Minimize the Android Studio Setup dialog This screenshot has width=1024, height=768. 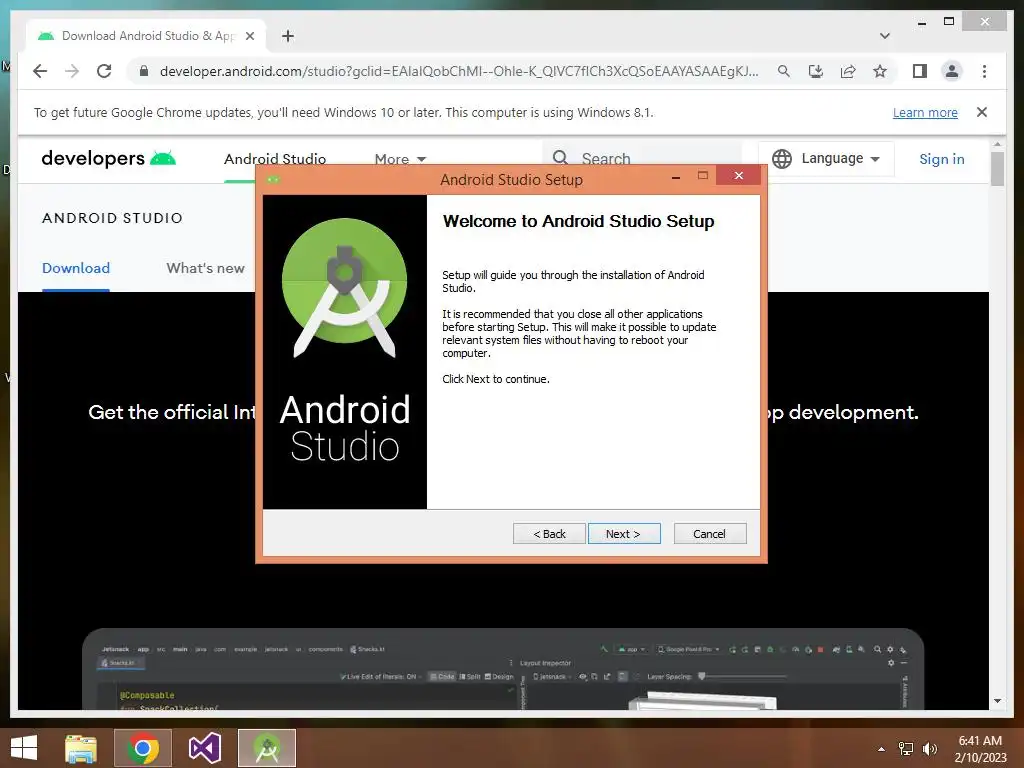(676, 176)
